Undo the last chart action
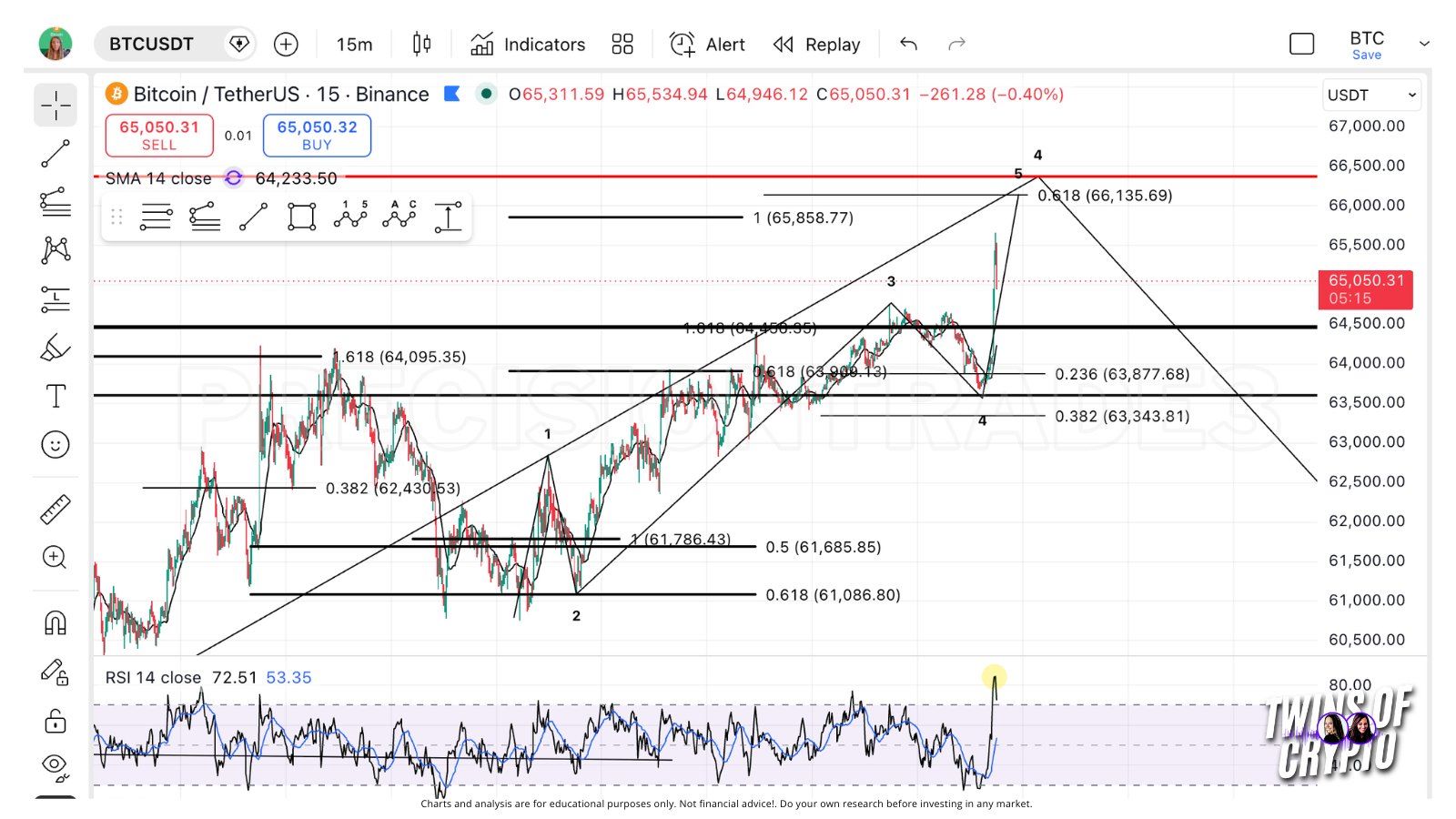 [908, 44]
